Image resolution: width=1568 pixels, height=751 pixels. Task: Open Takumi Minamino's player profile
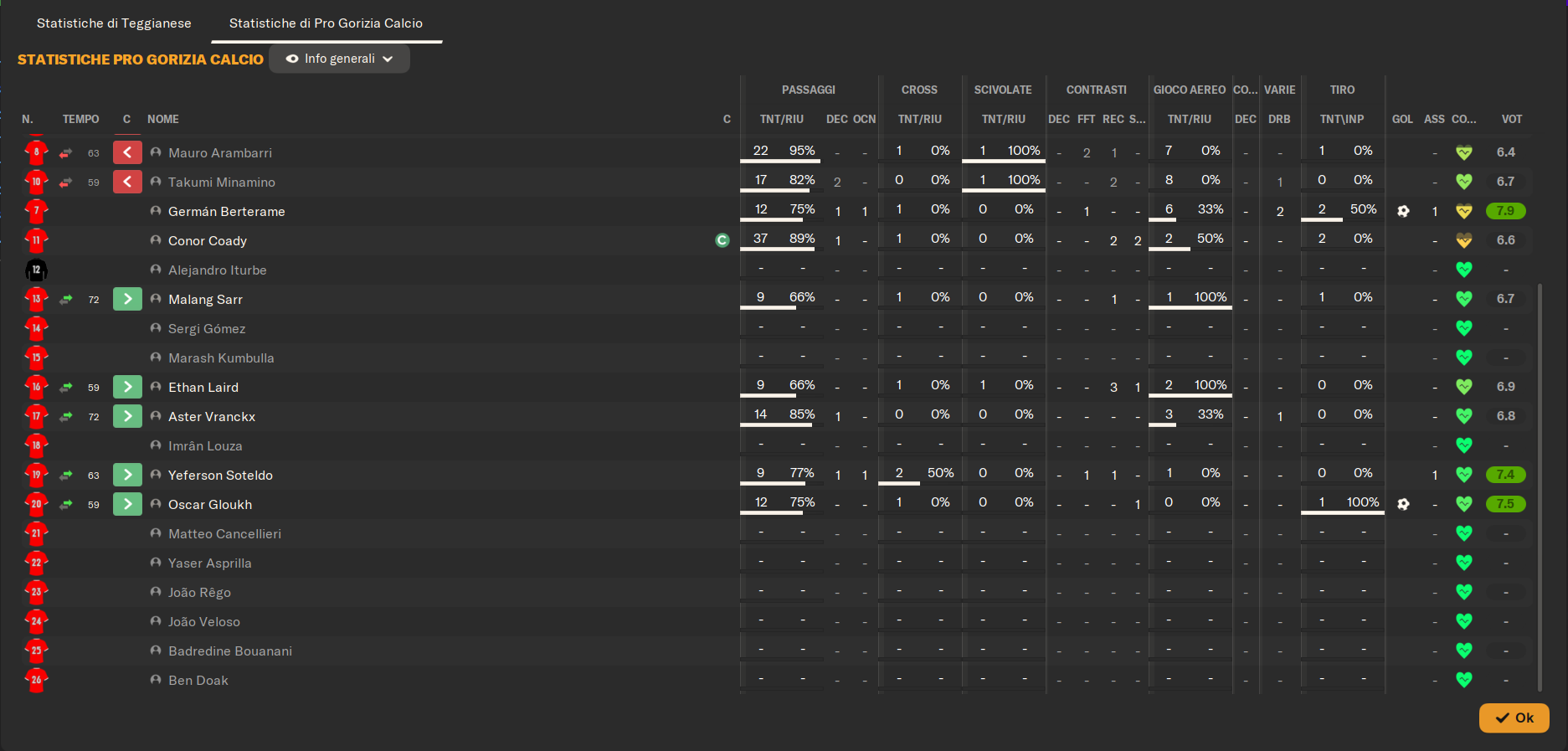pos(222,182)
